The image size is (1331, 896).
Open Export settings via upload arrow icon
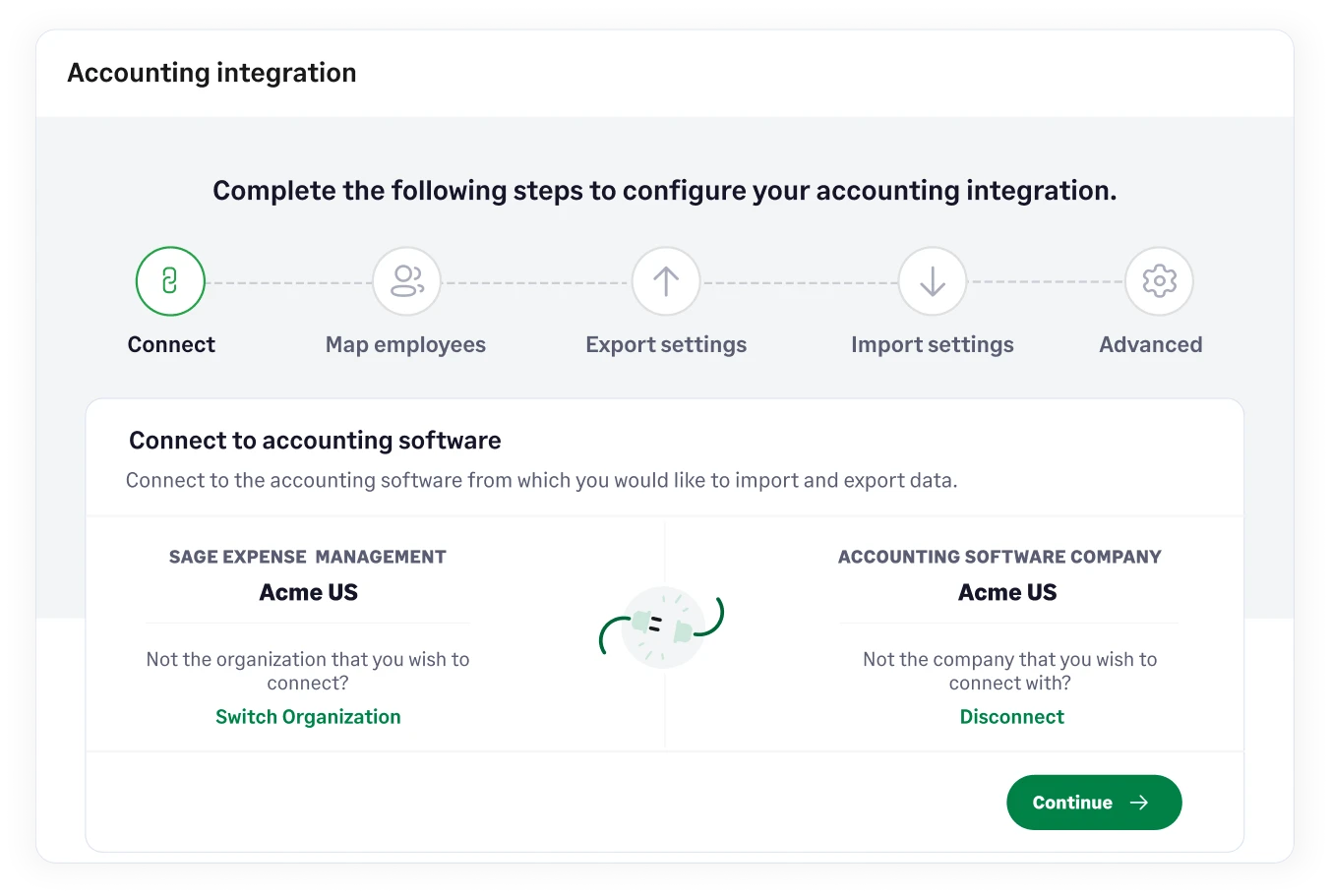coord(666,280)
